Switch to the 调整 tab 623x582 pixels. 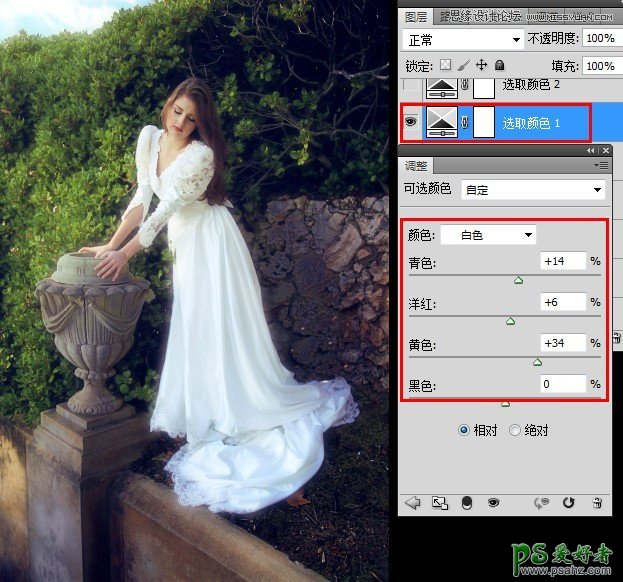[x=415, y=165]
